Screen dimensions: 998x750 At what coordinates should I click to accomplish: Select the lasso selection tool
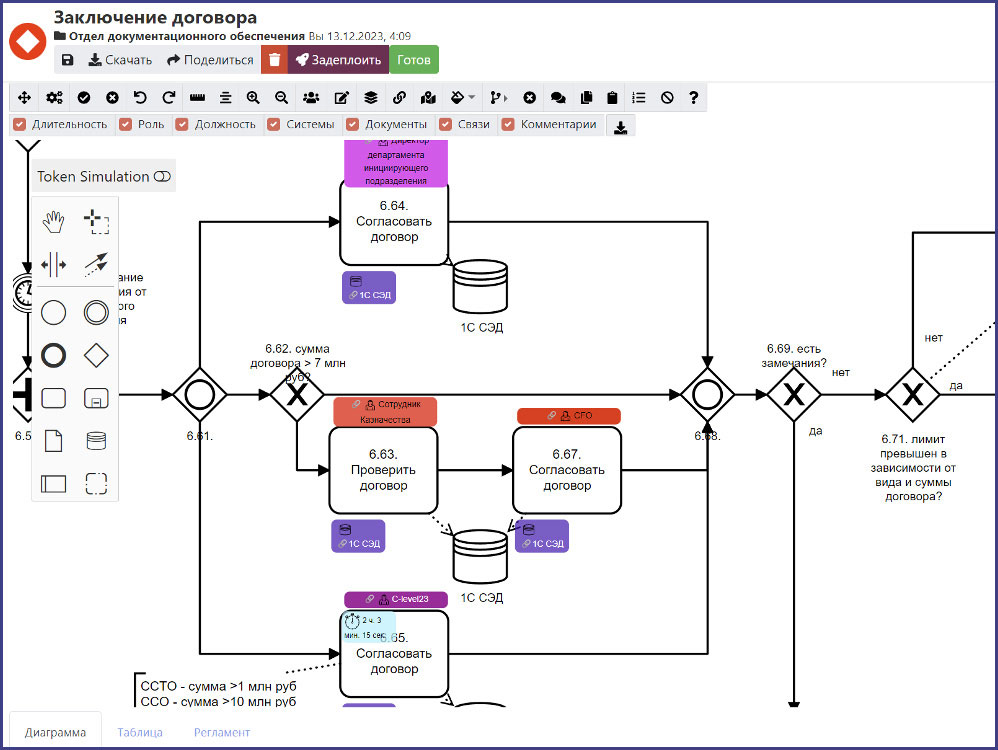96,221
